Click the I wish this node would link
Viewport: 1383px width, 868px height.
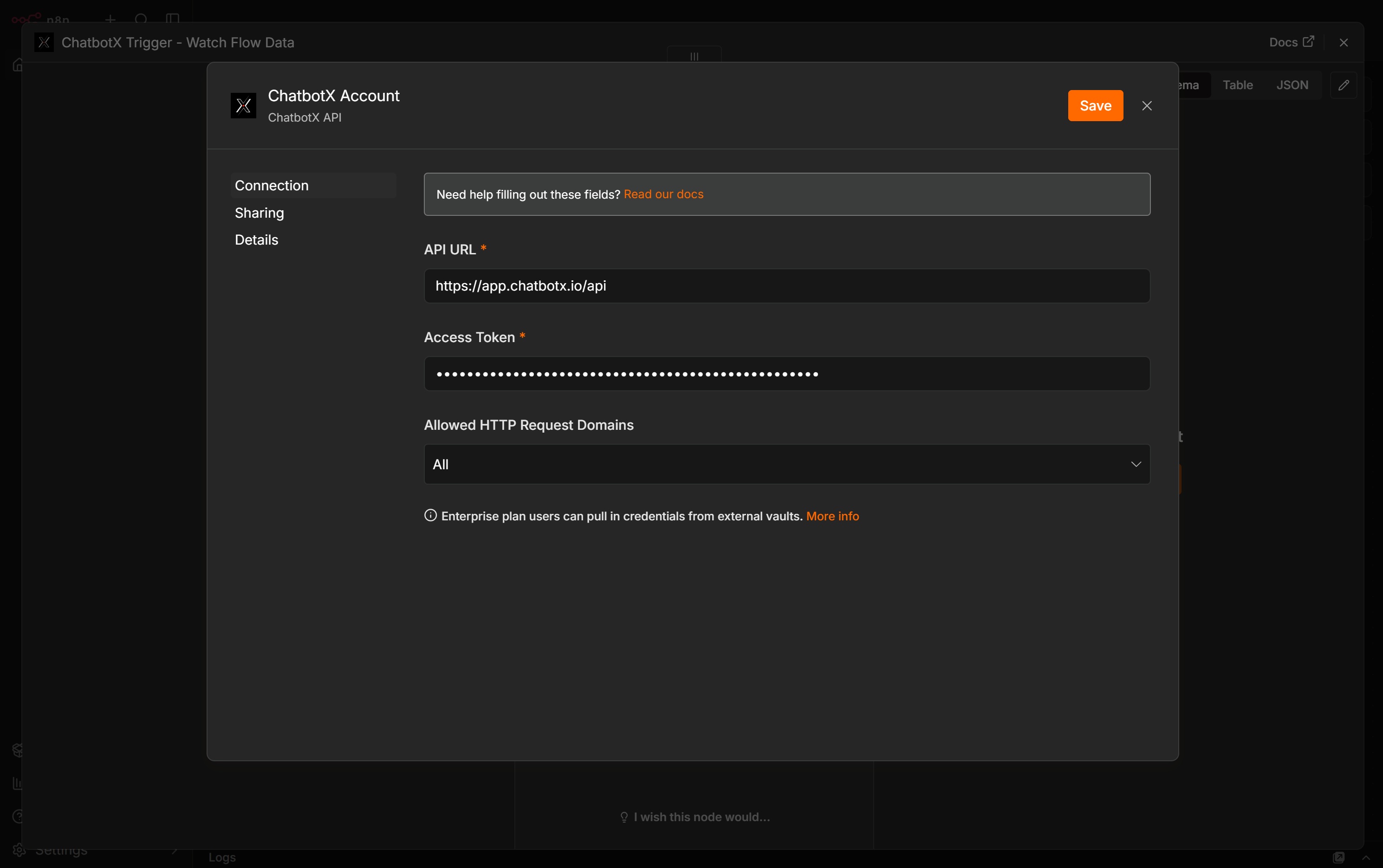695,816
